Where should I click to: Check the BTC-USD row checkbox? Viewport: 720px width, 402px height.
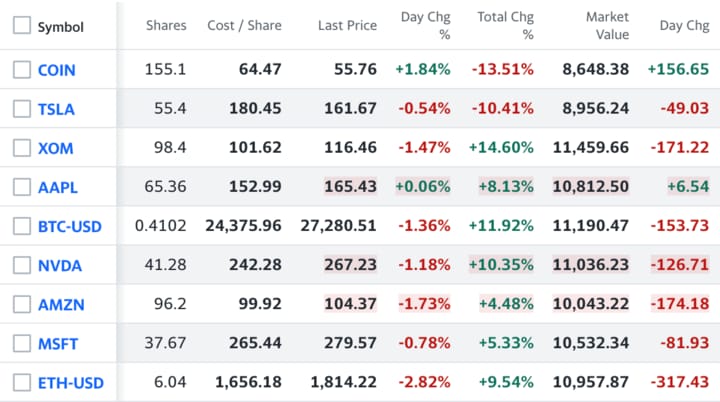pyautogui.click(x=22, y=226)
